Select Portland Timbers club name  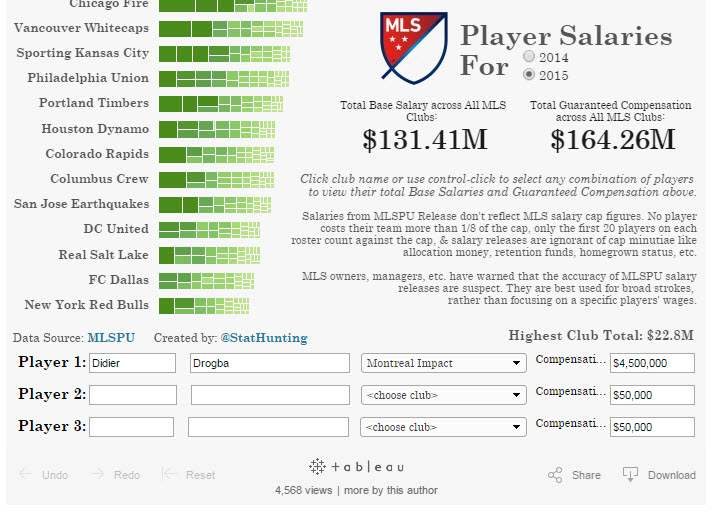[x=94, y=103]
